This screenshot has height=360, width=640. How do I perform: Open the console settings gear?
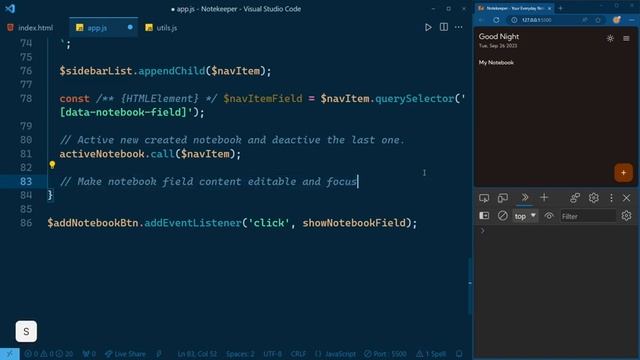tap(626, 216)
